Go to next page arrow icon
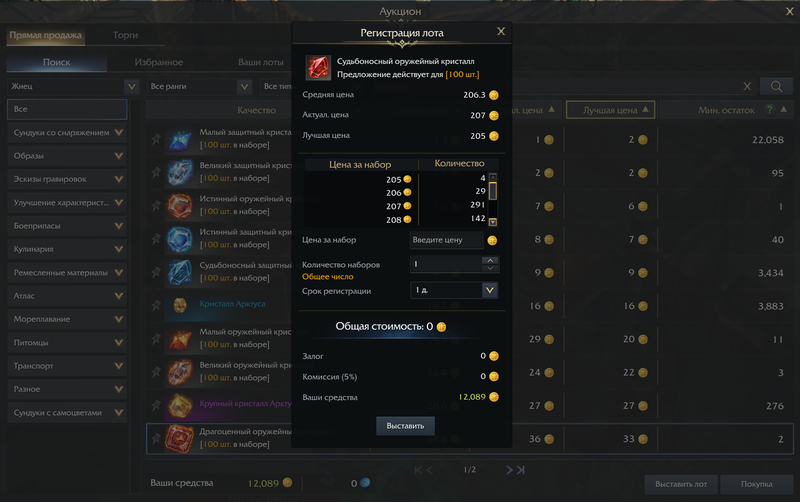The height and width of the screenshot is (502, 800). 509,470
